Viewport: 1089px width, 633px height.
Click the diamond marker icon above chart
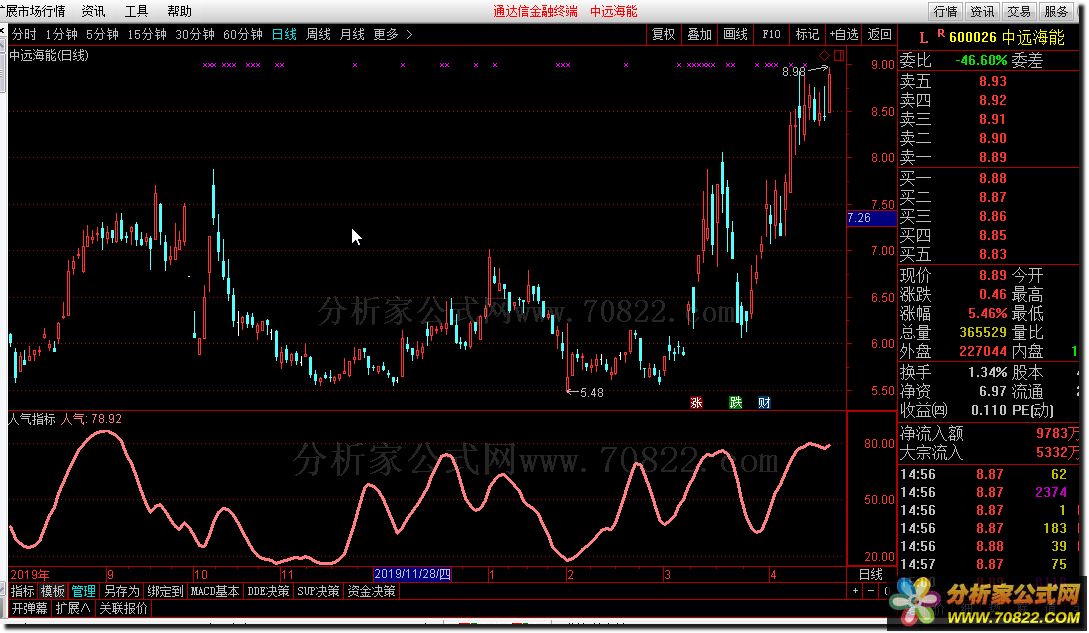pos(824,55)
